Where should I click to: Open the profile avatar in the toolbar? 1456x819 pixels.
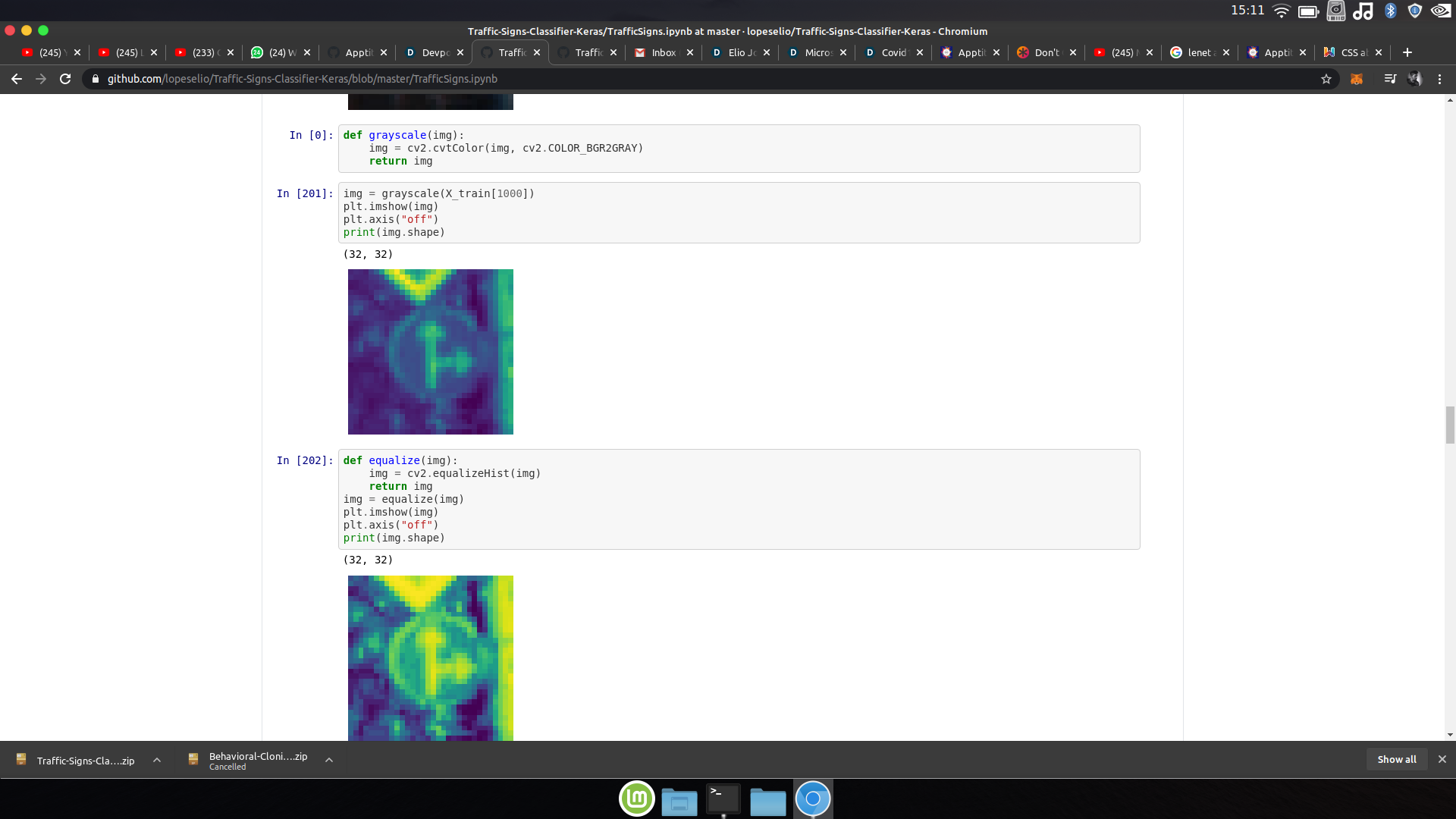1414,79
